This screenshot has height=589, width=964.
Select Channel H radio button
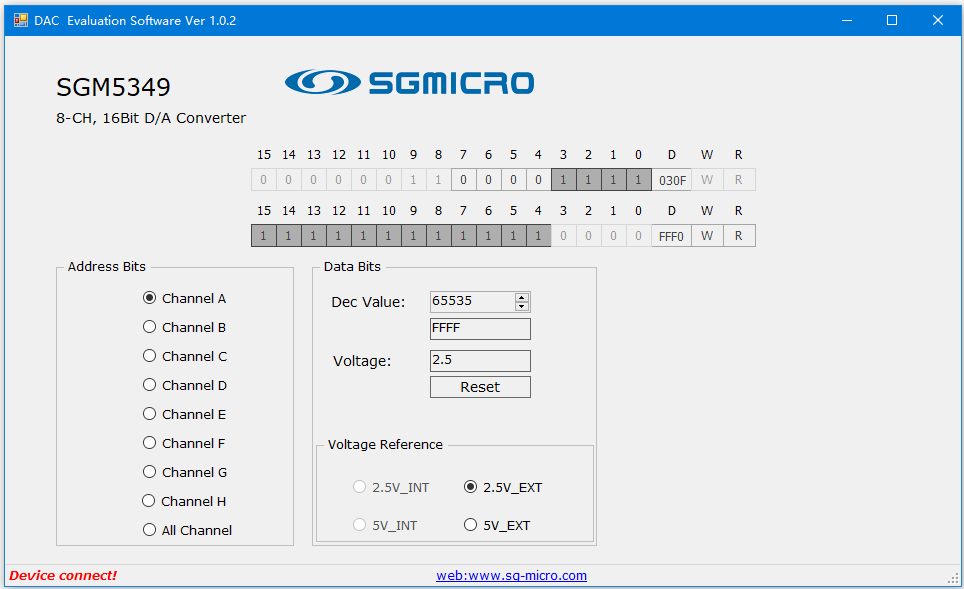[184, 501]
